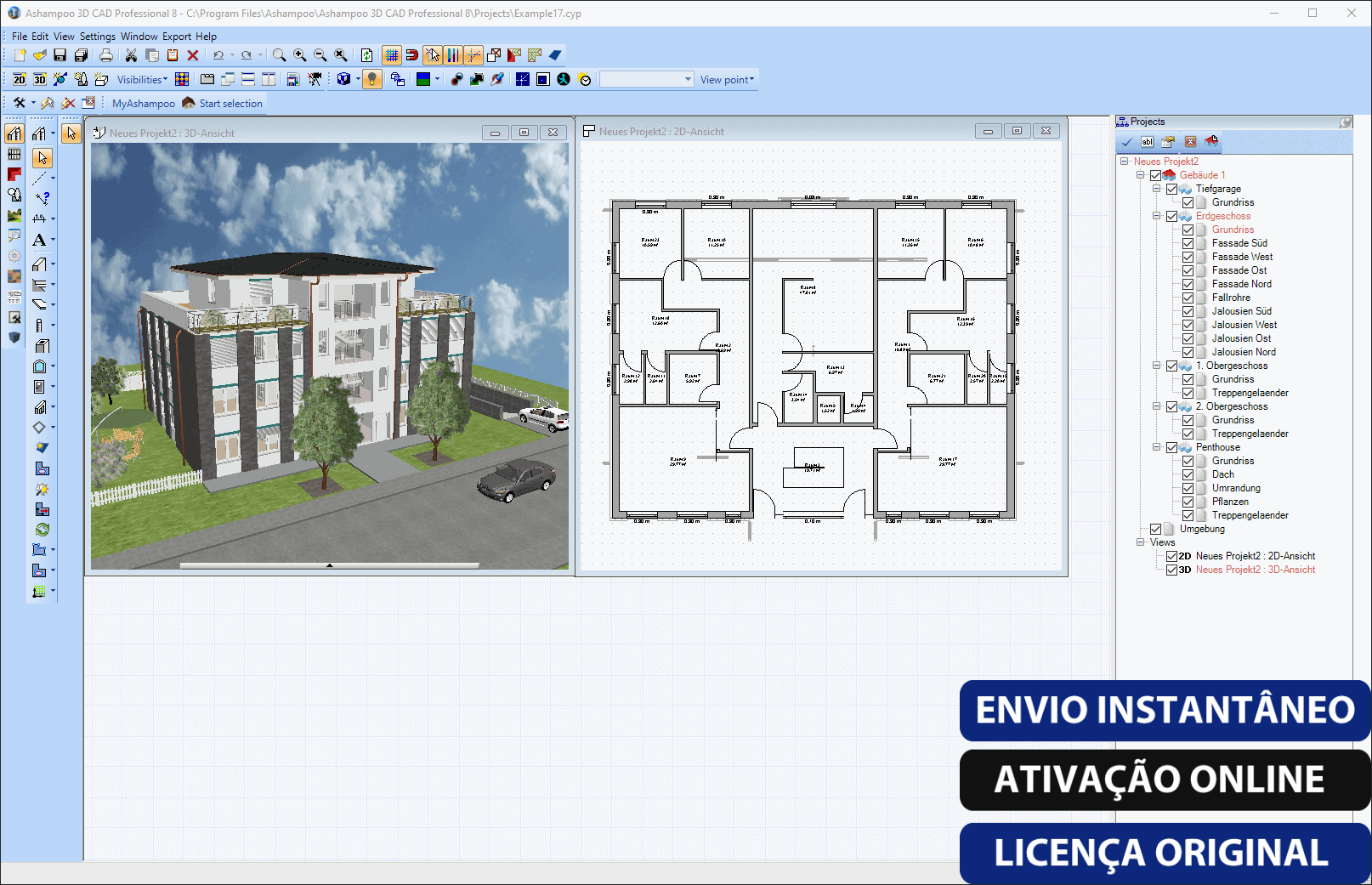Collapse the Erdgeschoss tree node
This screenshot has height=885, width=1372.
click(1157, 216)
